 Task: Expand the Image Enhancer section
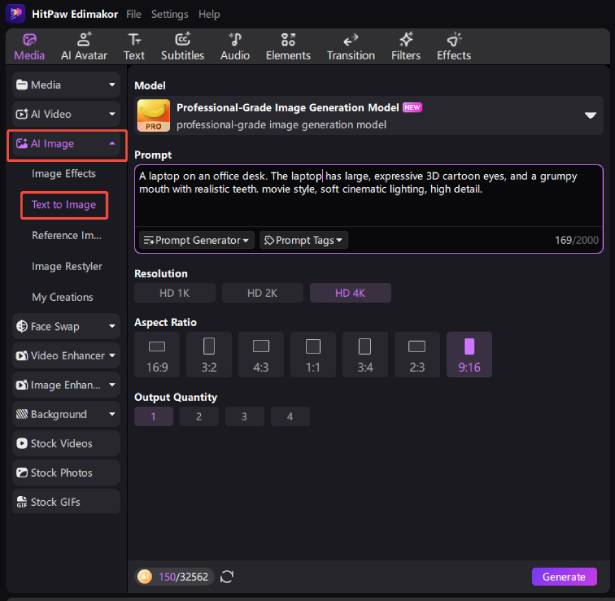(66, 385)
